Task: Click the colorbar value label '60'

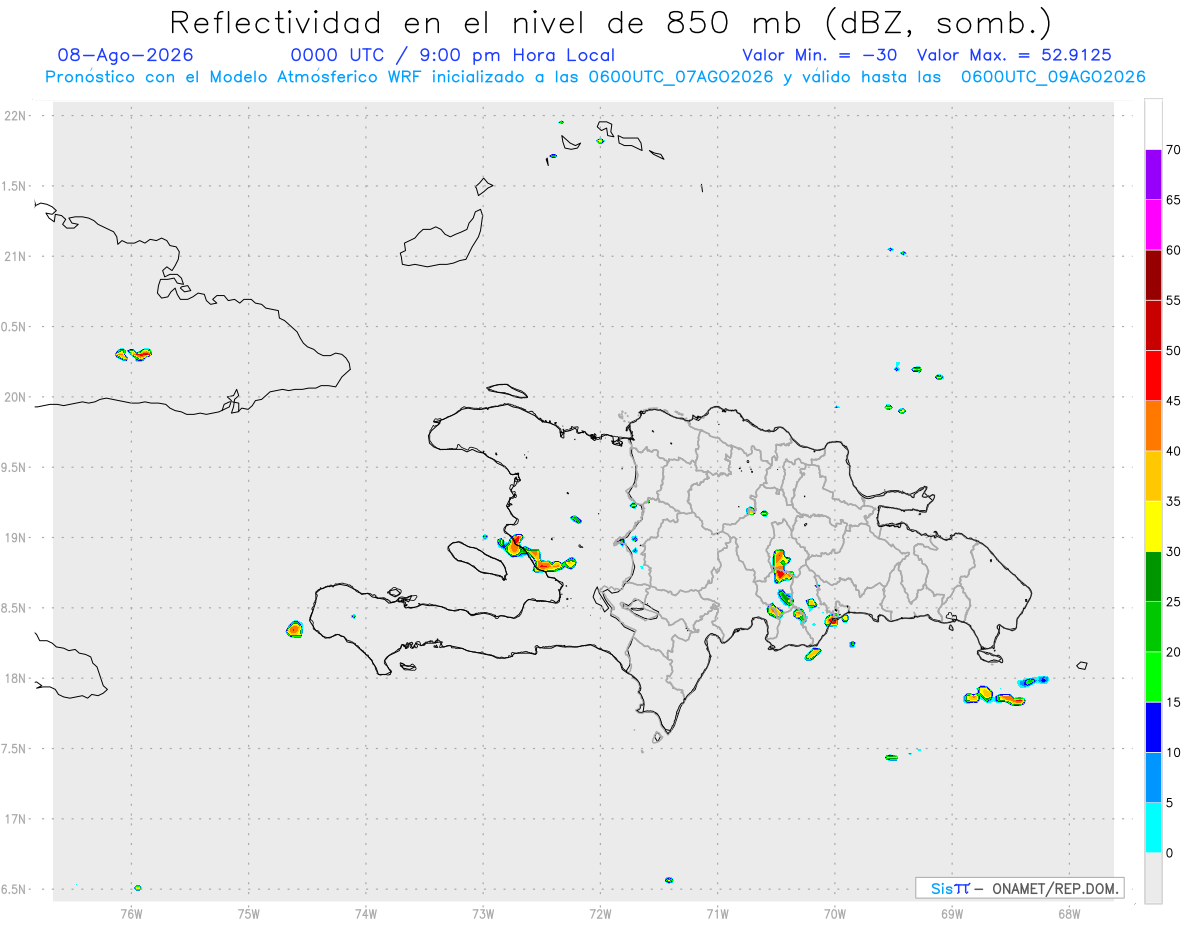Action: (1174, 250)
